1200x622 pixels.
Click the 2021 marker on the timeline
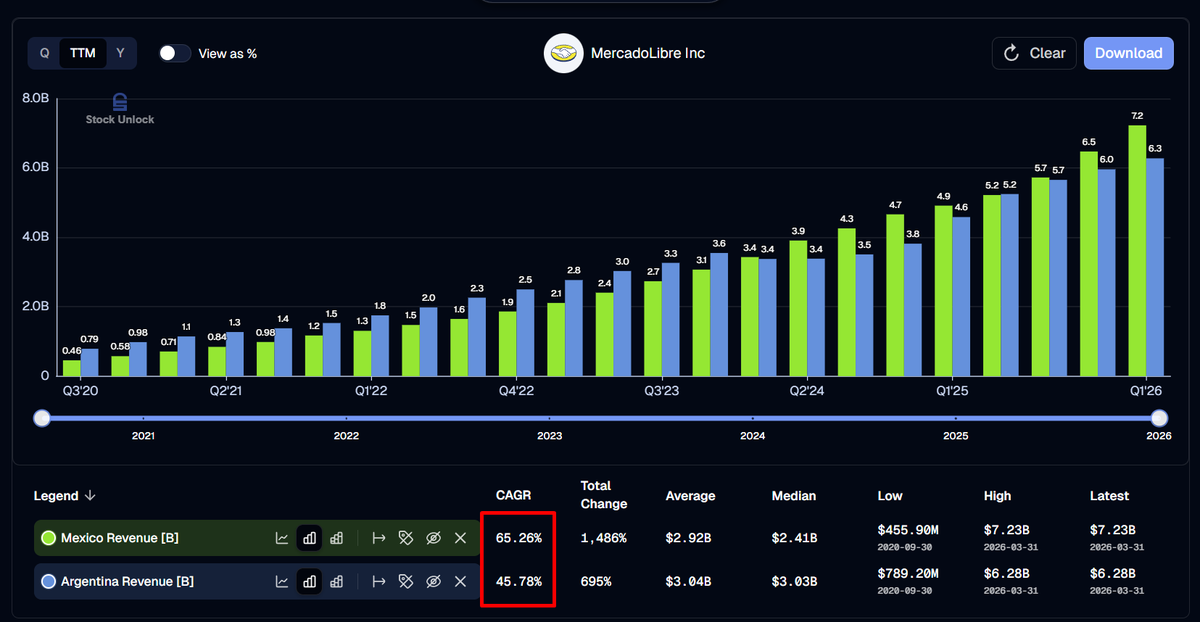pos(143,436)
